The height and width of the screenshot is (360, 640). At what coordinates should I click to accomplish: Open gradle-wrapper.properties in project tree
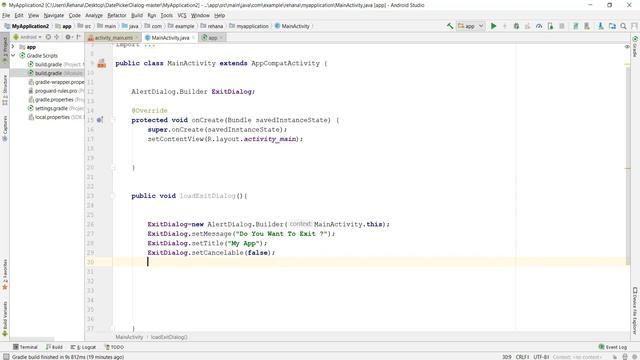[56, 82]
